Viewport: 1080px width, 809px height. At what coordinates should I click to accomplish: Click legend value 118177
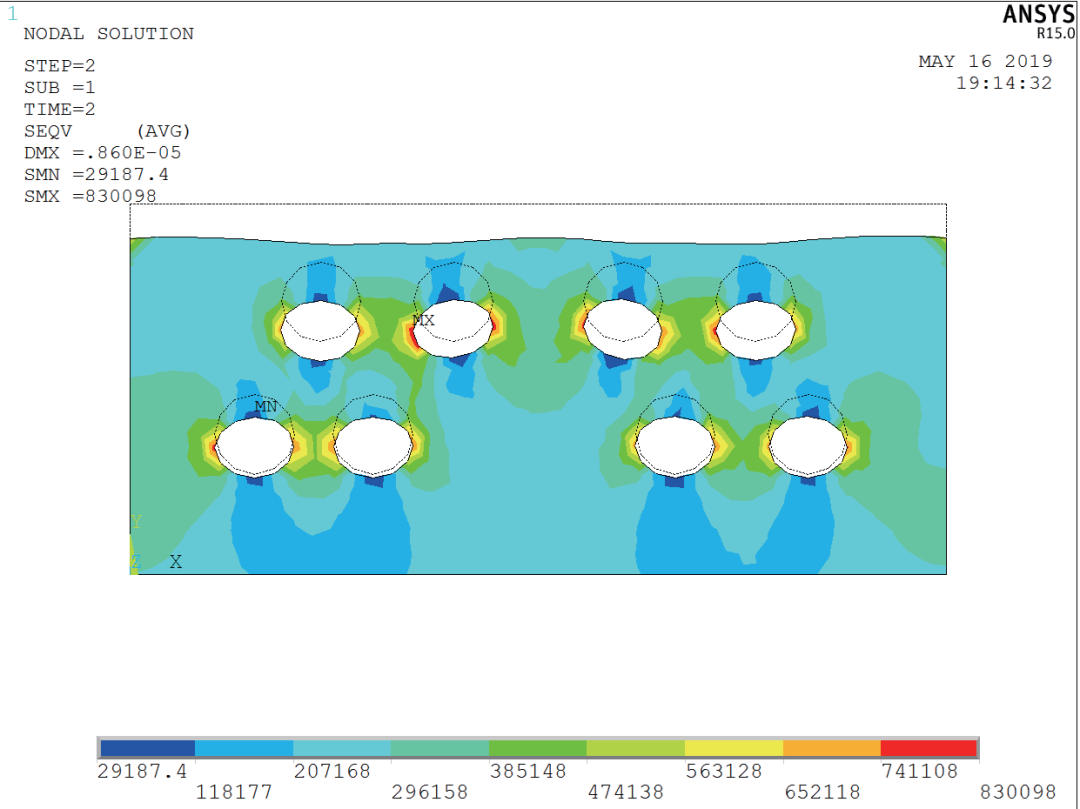(234, 792)
